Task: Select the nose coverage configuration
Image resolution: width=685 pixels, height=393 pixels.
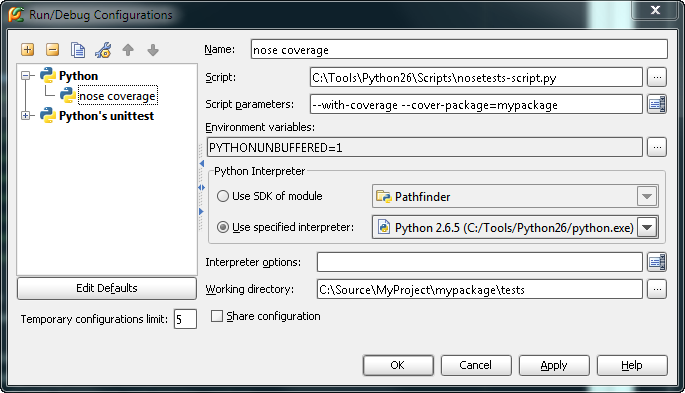Action: [x=117, y=96]
